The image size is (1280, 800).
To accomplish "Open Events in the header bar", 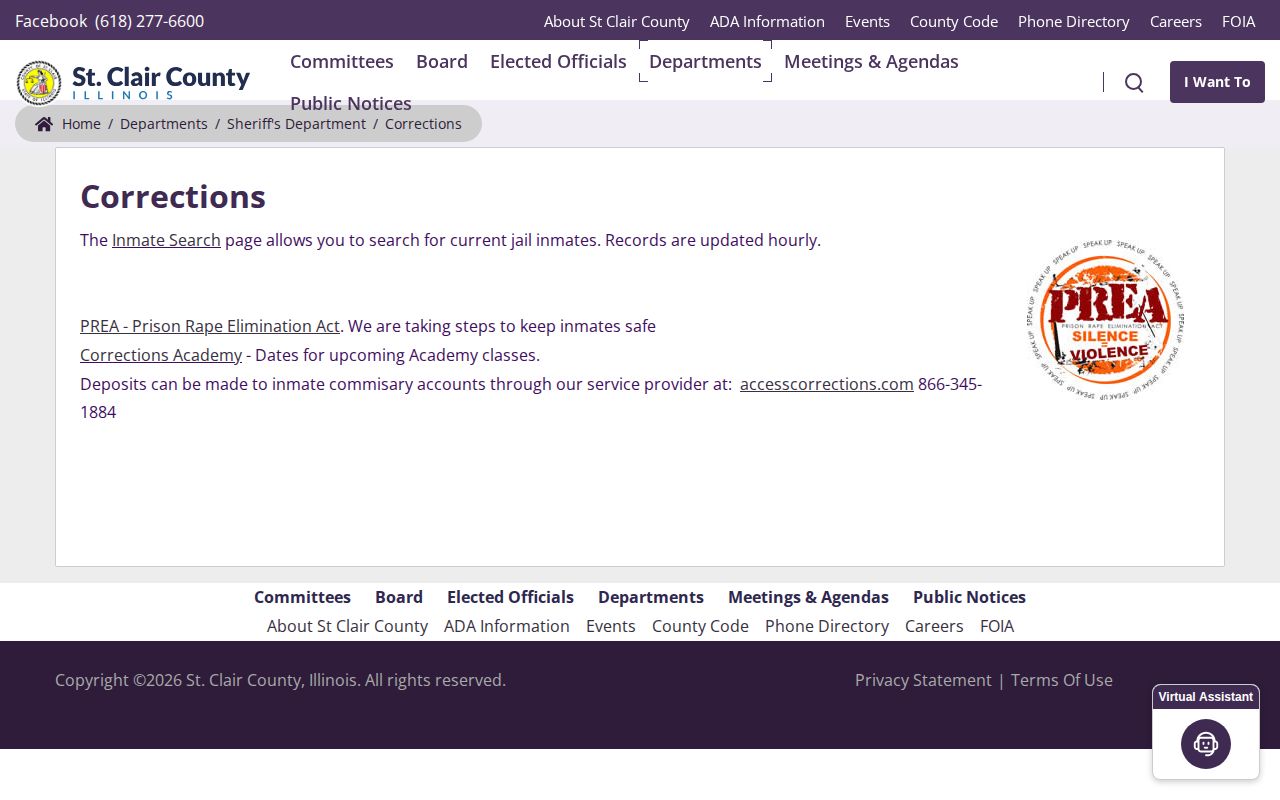I will (x=867, y=21).
